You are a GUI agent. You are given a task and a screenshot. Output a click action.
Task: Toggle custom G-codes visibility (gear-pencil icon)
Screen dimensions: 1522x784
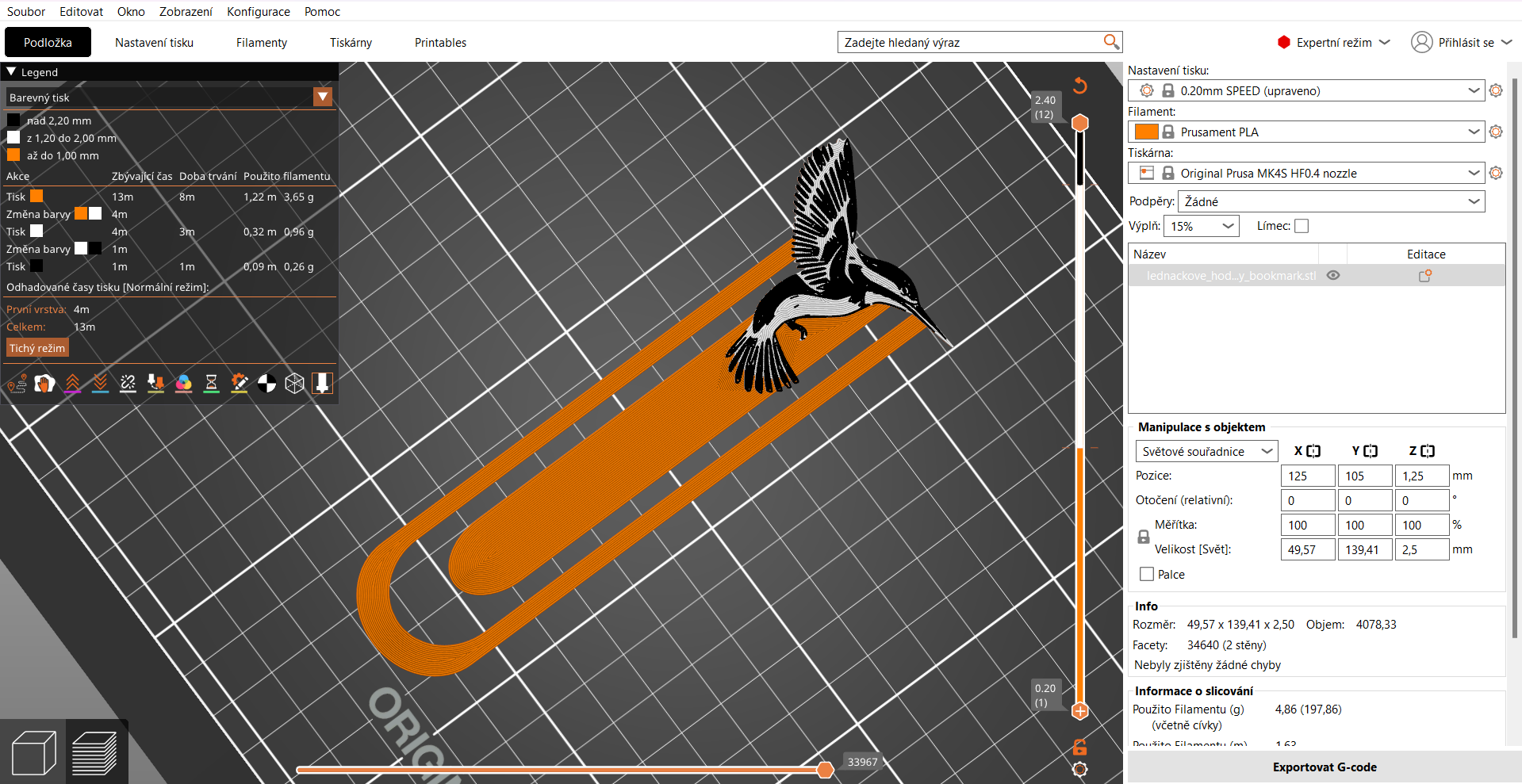(239, 384)
